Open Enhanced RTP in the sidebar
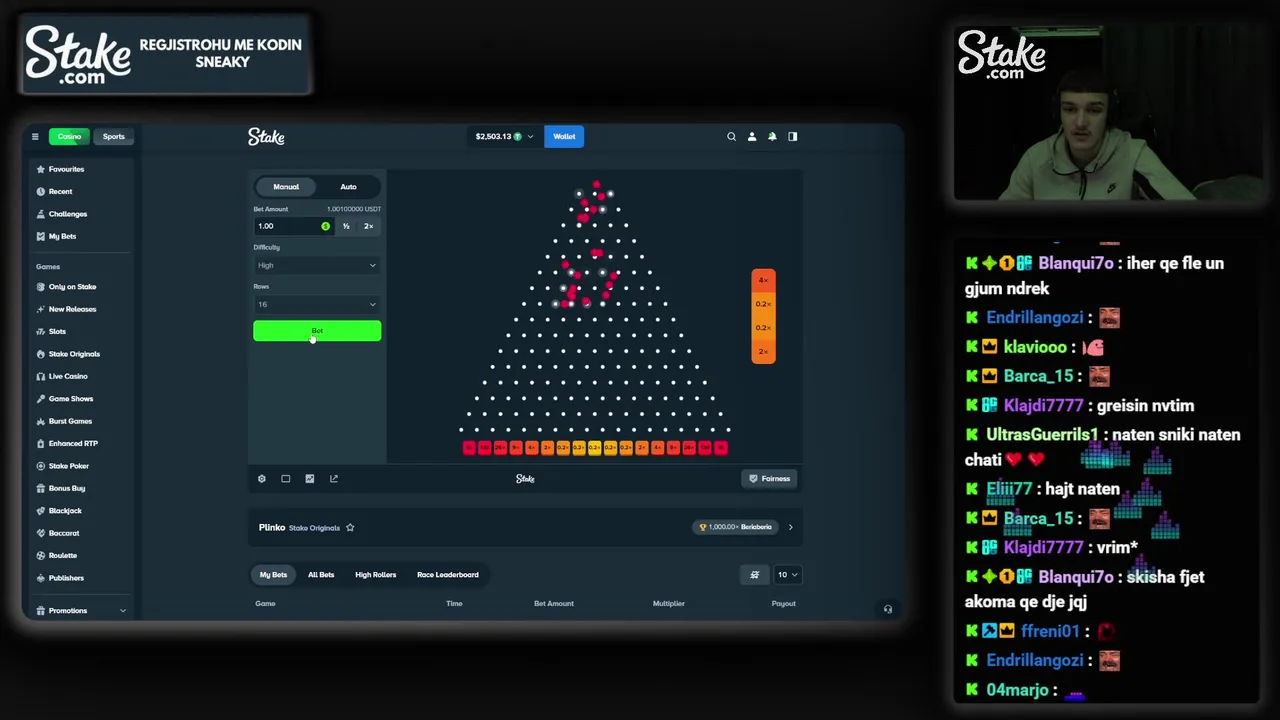 click(x=73, y=444)
